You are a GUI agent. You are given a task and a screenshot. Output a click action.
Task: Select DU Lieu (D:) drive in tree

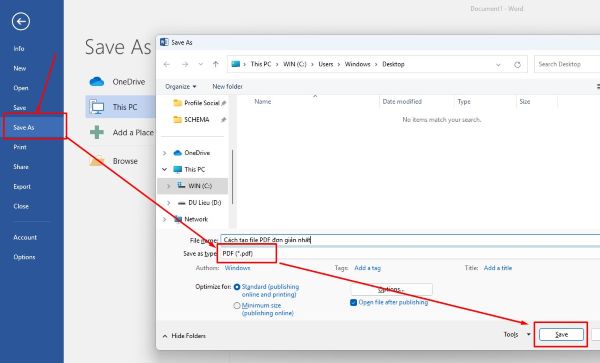204,203
